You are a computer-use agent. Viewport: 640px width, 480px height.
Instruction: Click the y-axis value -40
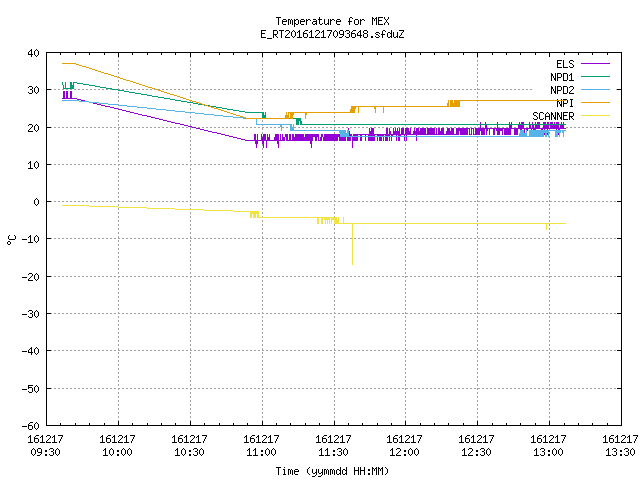(x=31, y=351)
